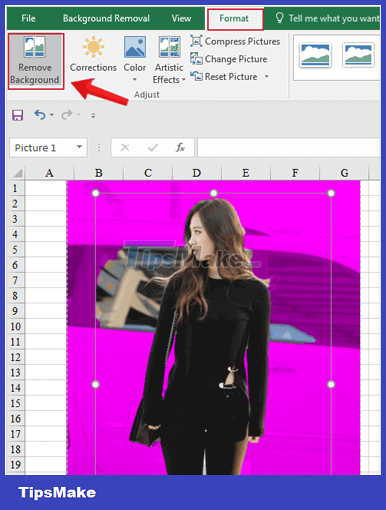The width and height of the screenshot is (386, 510).
Task: Open the Corrections sun icon
Action: point(93,47)
